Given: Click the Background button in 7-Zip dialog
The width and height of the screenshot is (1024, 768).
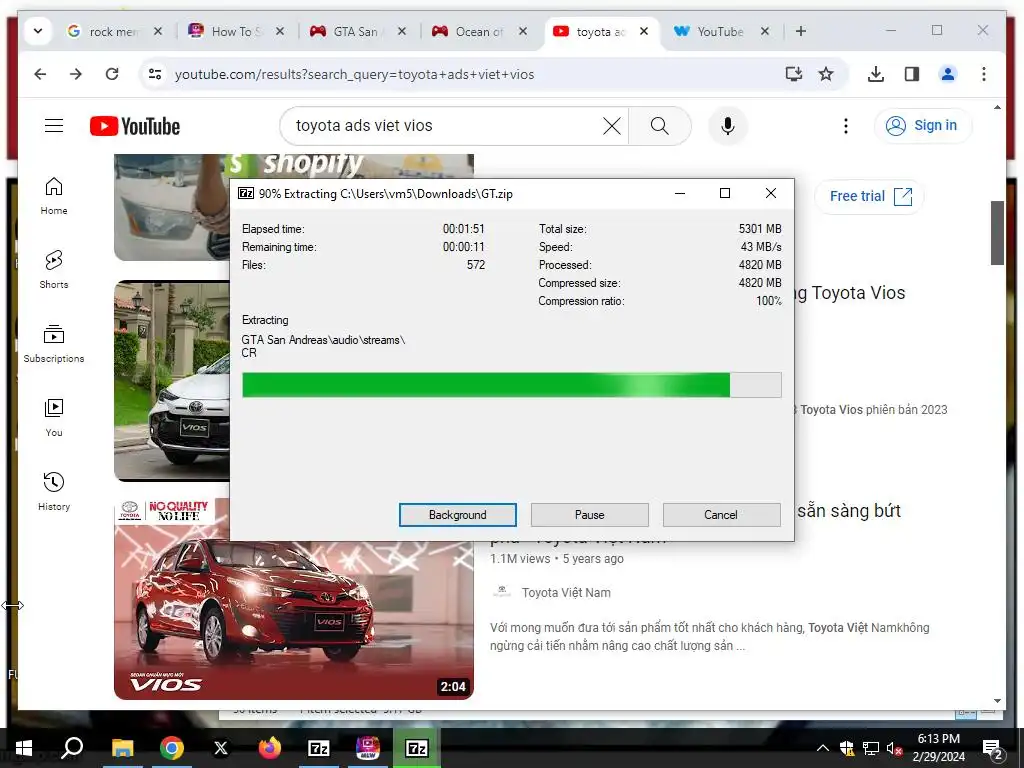Looking at the screenshot, I should tap(458, 515).
